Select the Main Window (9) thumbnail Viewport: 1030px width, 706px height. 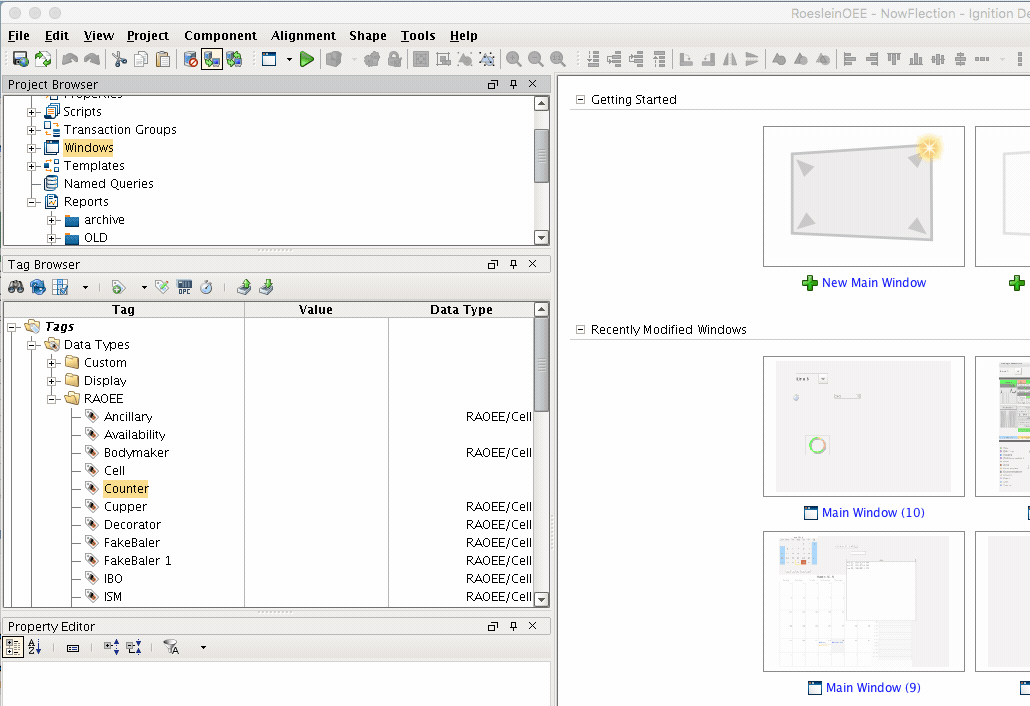pos(863,601)
